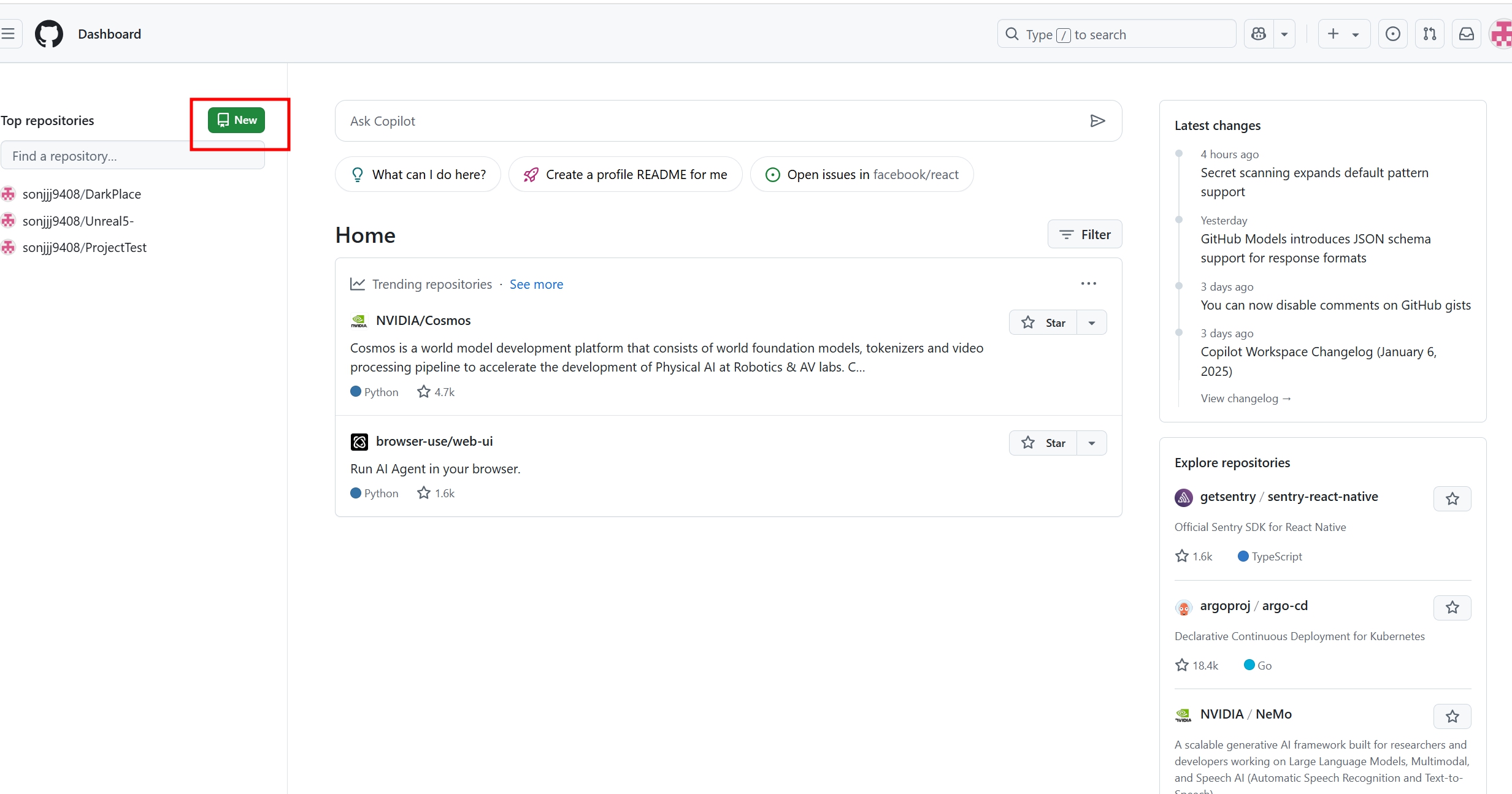1512x794 pixels.
Task: Open sonjjj9408/Unreal5- repository
Action: (78, 221)
